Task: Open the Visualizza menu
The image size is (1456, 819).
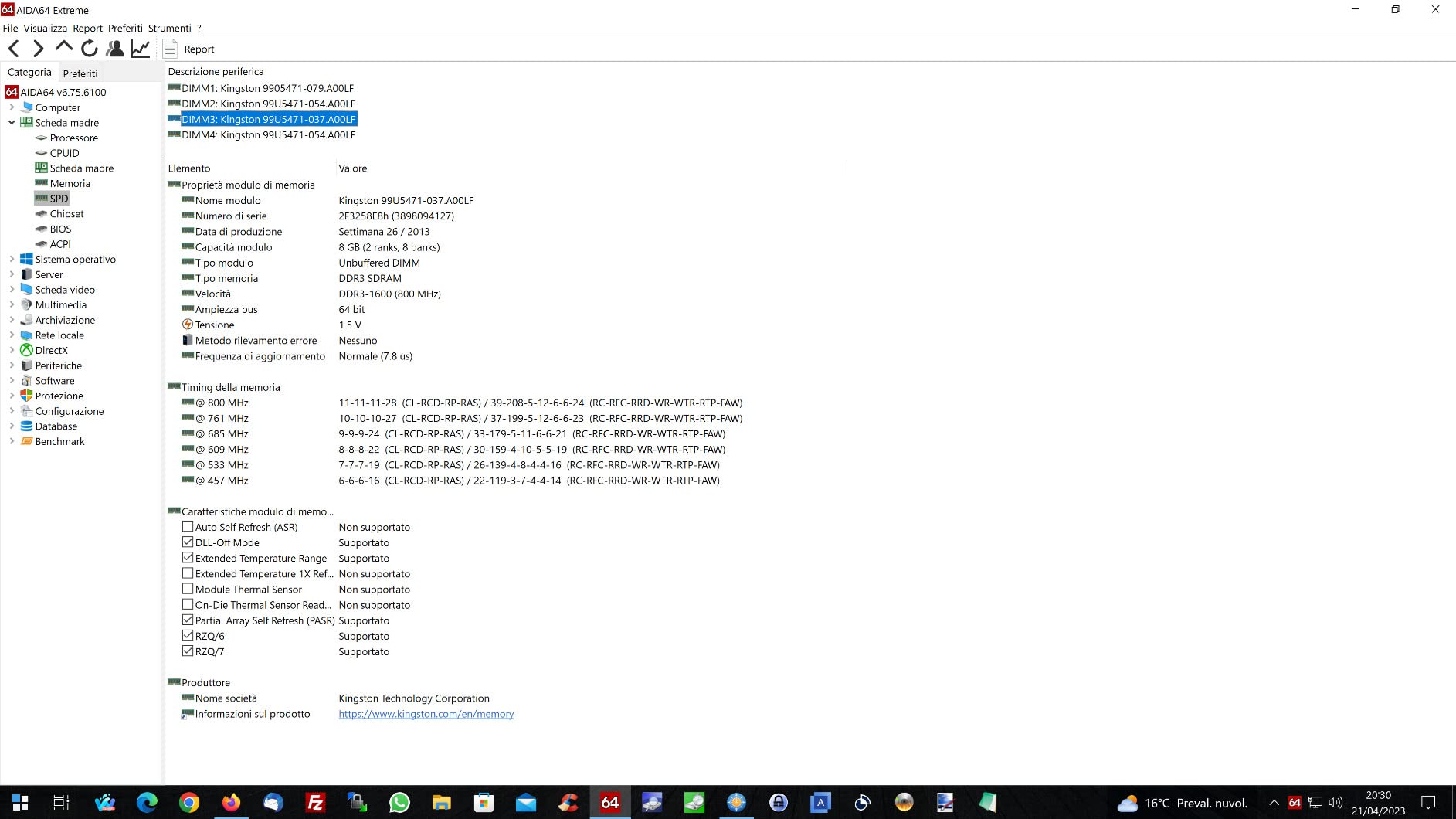Action: click(x=46, y=29)
